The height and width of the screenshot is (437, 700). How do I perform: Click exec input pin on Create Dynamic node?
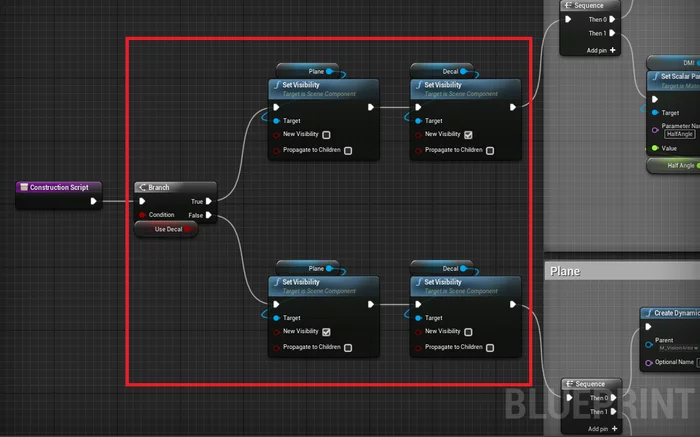[x=649, y=327]
